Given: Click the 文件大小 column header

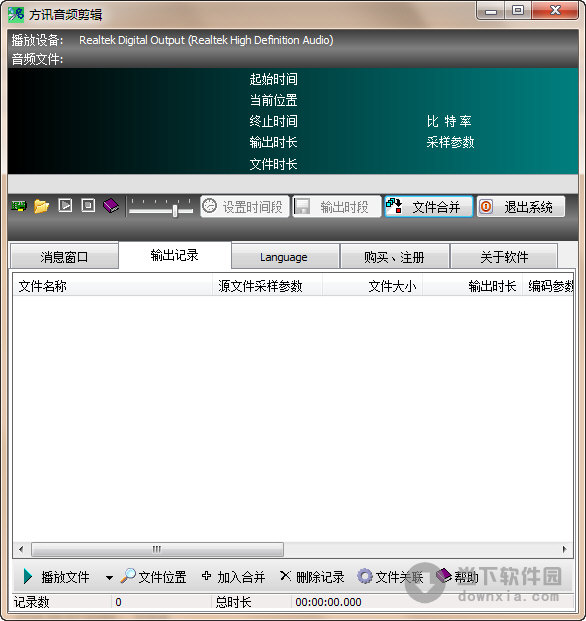Looking at the screenshot, I should coord(373,286).
